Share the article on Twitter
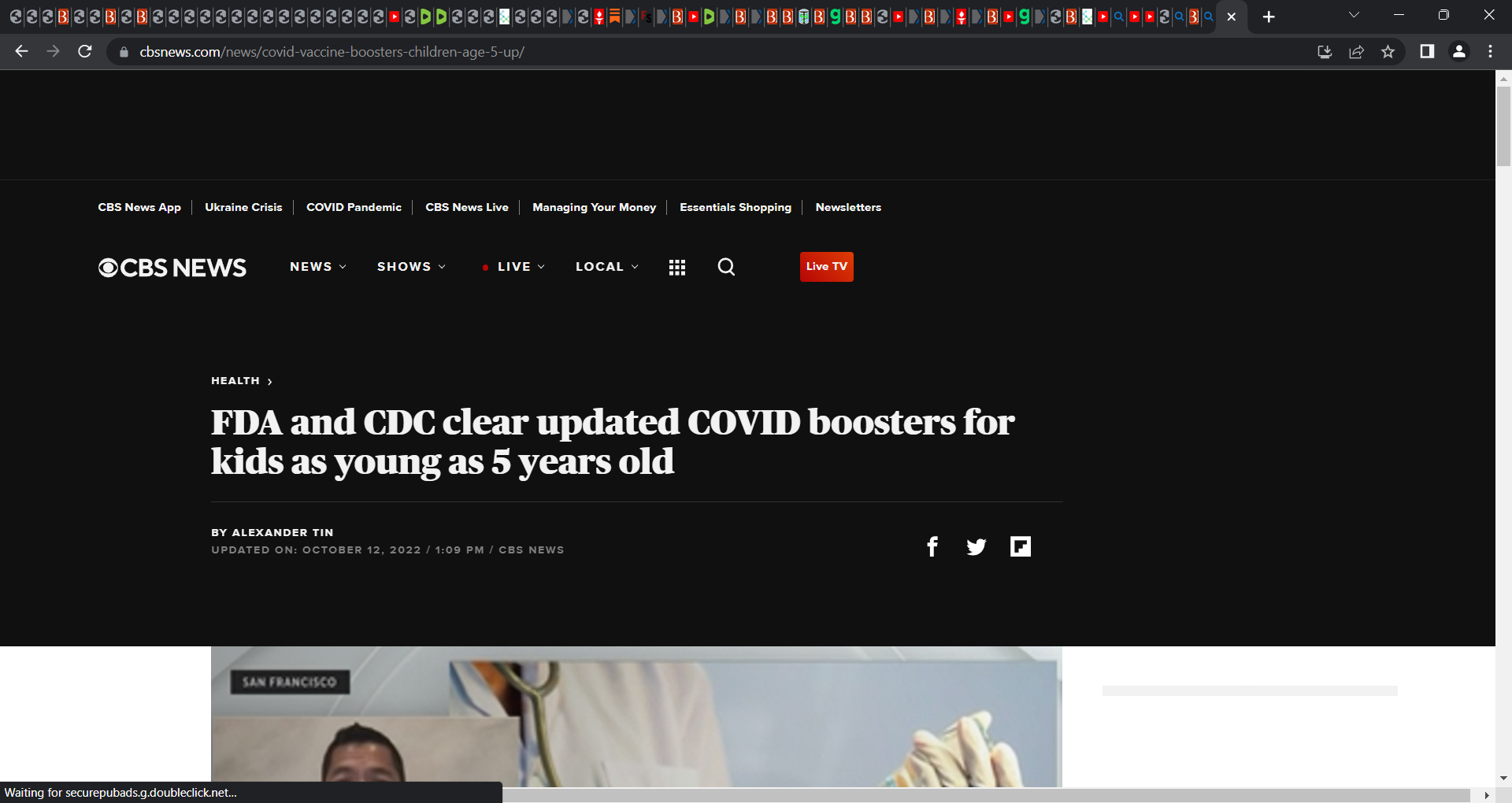This screenshot has width=1512, height=803. (x=976, y=546)
